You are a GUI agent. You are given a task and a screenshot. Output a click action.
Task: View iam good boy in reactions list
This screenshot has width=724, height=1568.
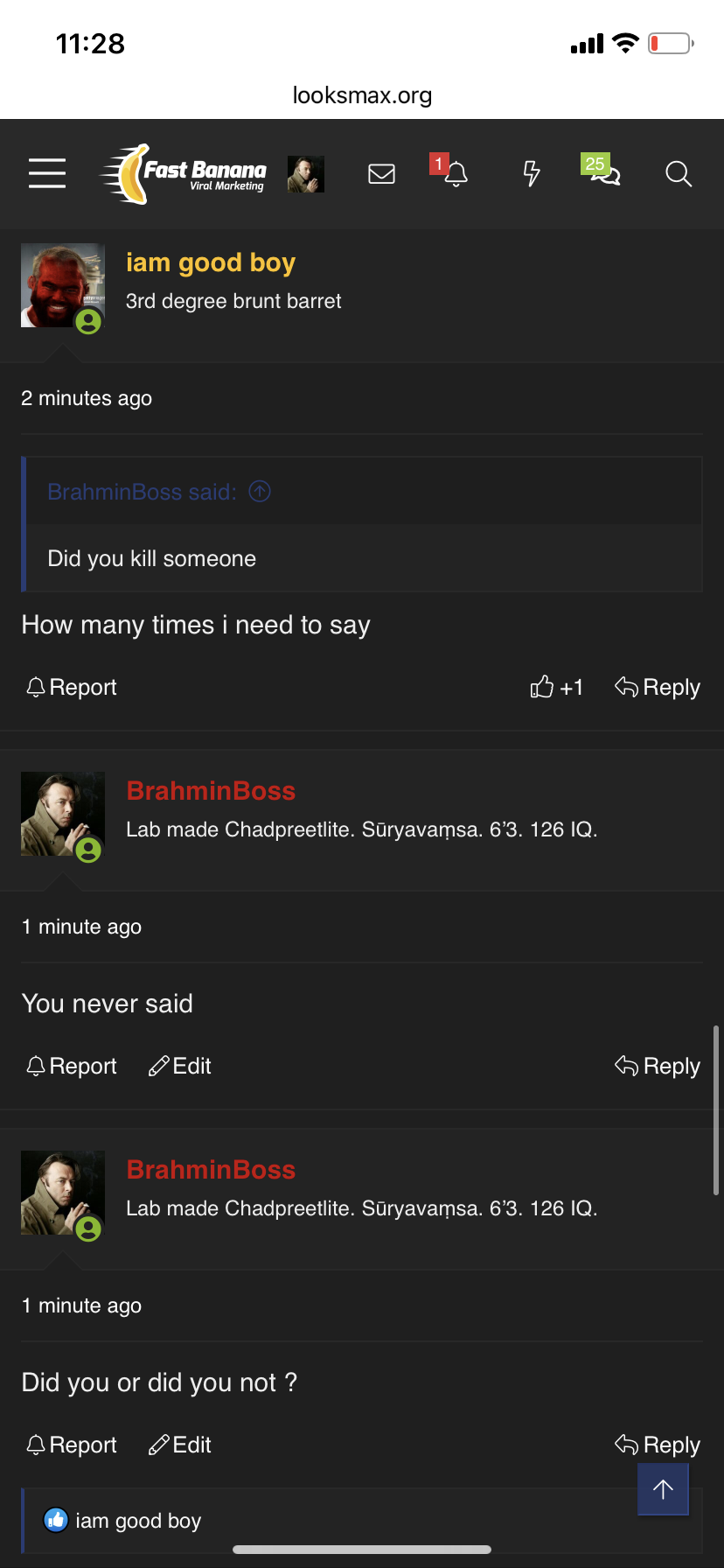(x=138, y=1522)
